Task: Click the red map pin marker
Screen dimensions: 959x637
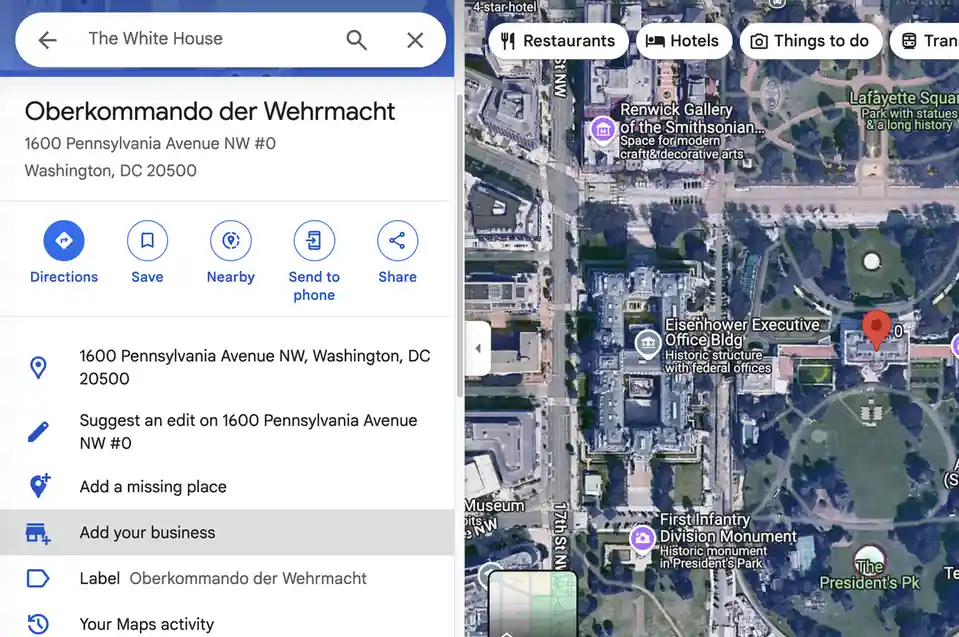Action: (876, 330)
